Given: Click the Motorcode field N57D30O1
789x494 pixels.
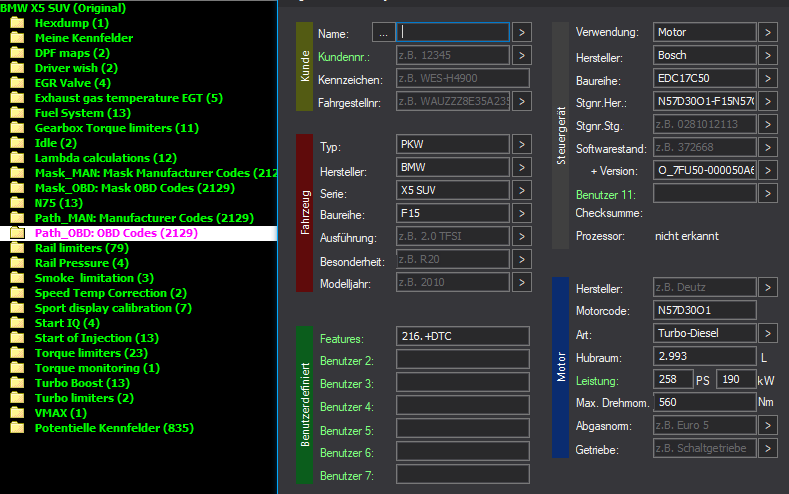Looking at the screenshot, I should point(704,310).
